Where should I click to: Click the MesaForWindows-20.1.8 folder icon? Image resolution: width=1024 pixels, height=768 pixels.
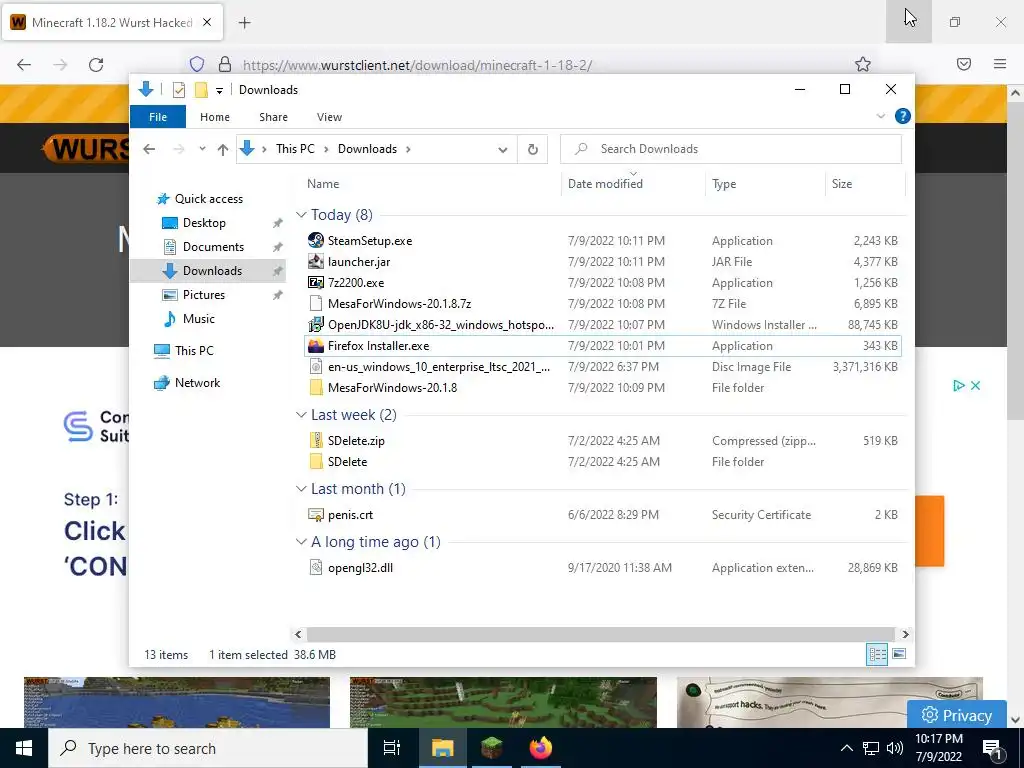316,387
